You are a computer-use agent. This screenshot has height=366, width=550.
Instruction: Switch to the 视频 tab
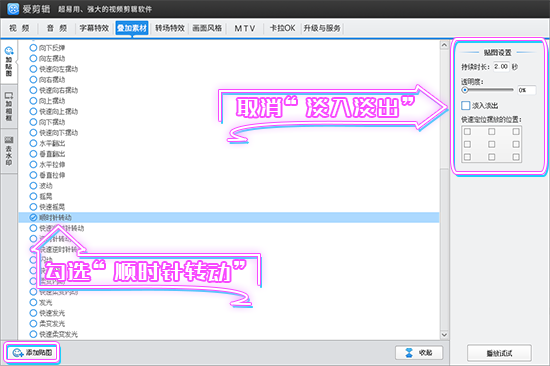click(x=19, y=28)
